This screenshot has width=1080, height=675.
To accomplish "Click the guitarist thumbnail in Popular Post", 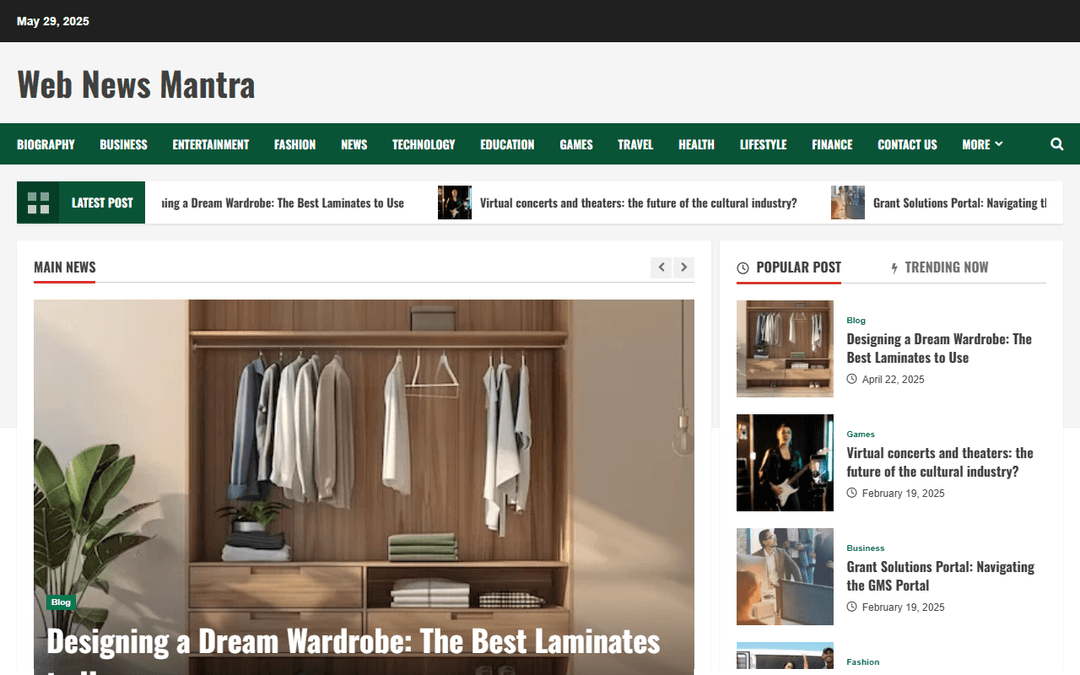I will [785, 462].
